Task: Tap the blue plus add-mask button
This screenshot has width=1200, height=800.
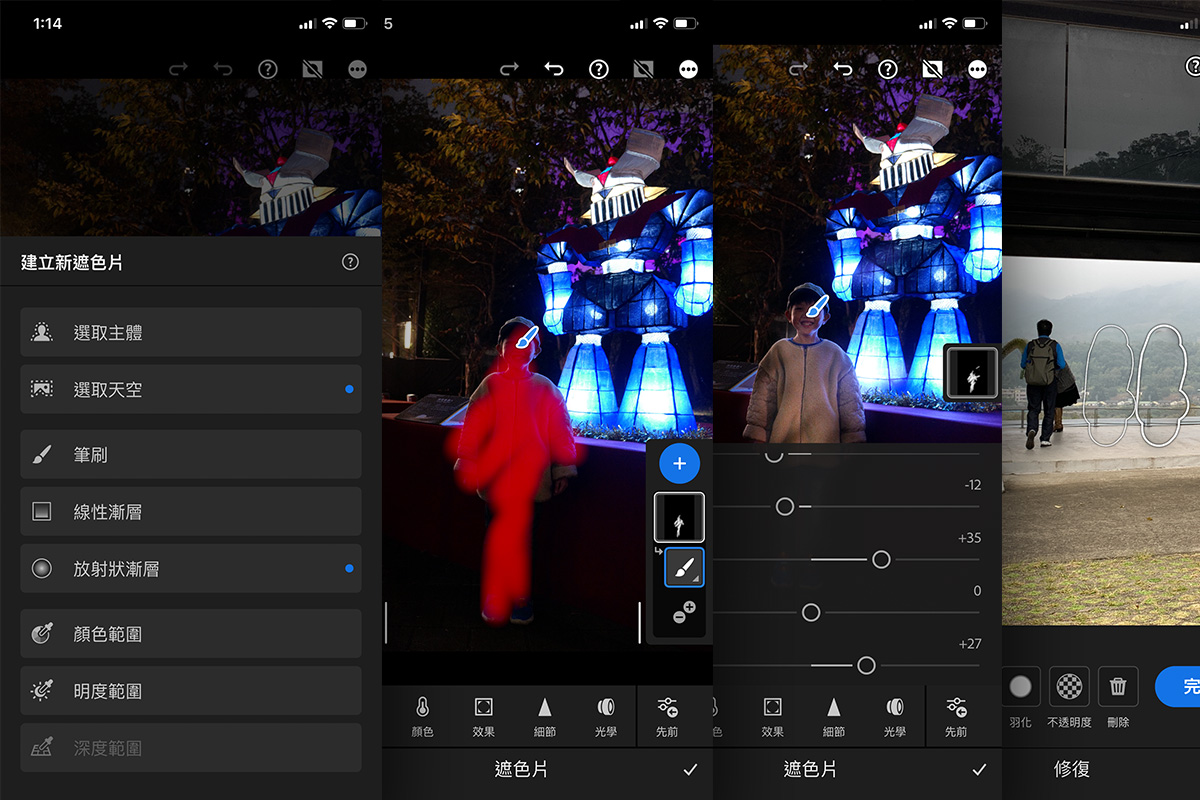Action: pos(680,463)
